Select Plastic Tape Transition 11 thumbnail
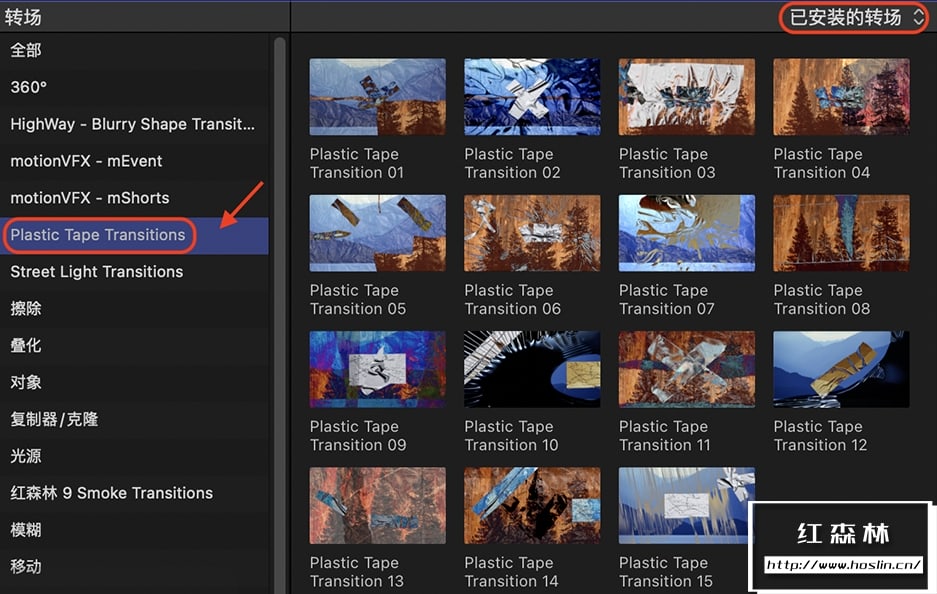The height and width of the screenshot is (594, 937). coord(687,369)
